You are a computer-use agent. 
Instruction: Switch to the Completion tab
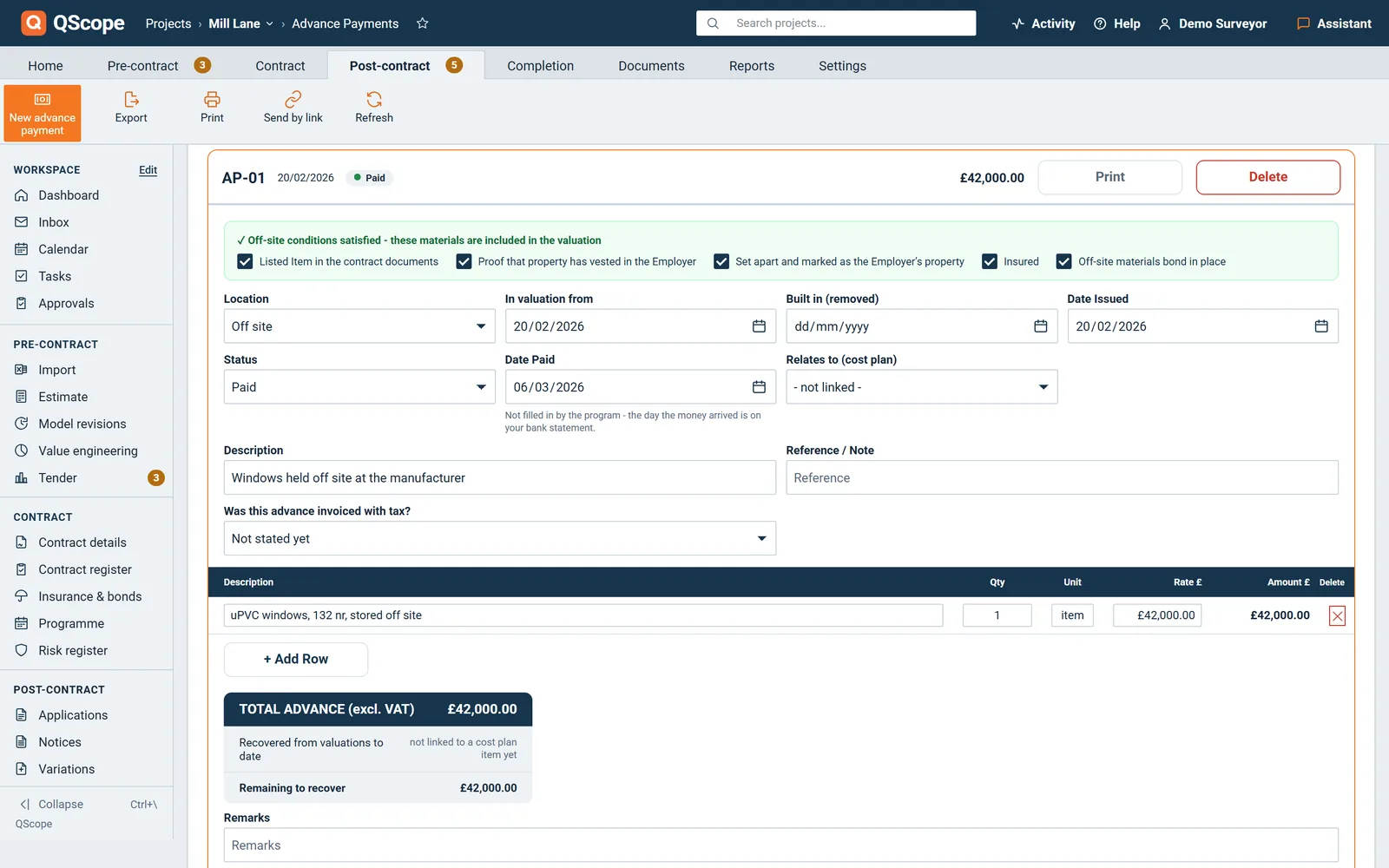pyautogui.click(x=541, y=65)
